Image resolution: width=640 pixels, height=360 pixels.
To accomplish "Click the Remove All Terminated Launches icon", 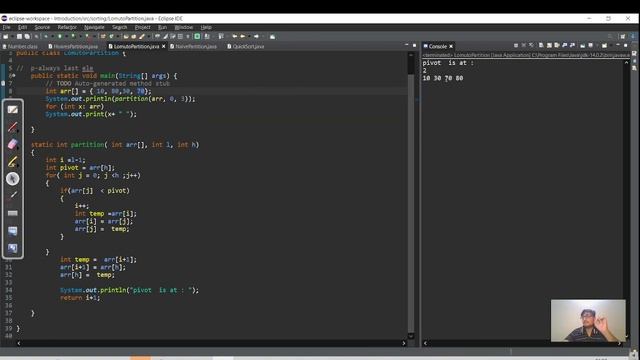I will click(531, 45).
